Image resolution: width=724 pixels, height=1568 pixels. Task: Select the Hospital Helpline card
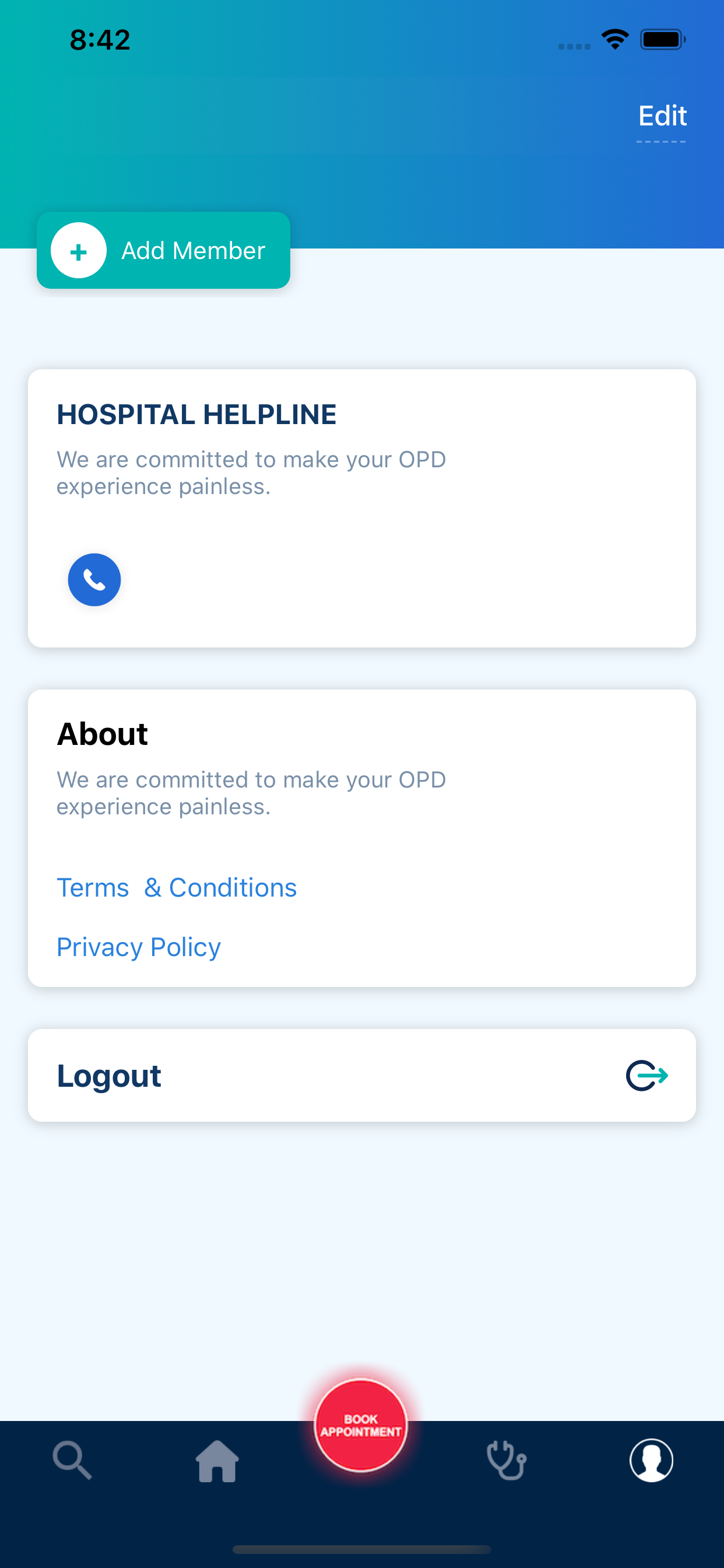click(x=362, y=508)
